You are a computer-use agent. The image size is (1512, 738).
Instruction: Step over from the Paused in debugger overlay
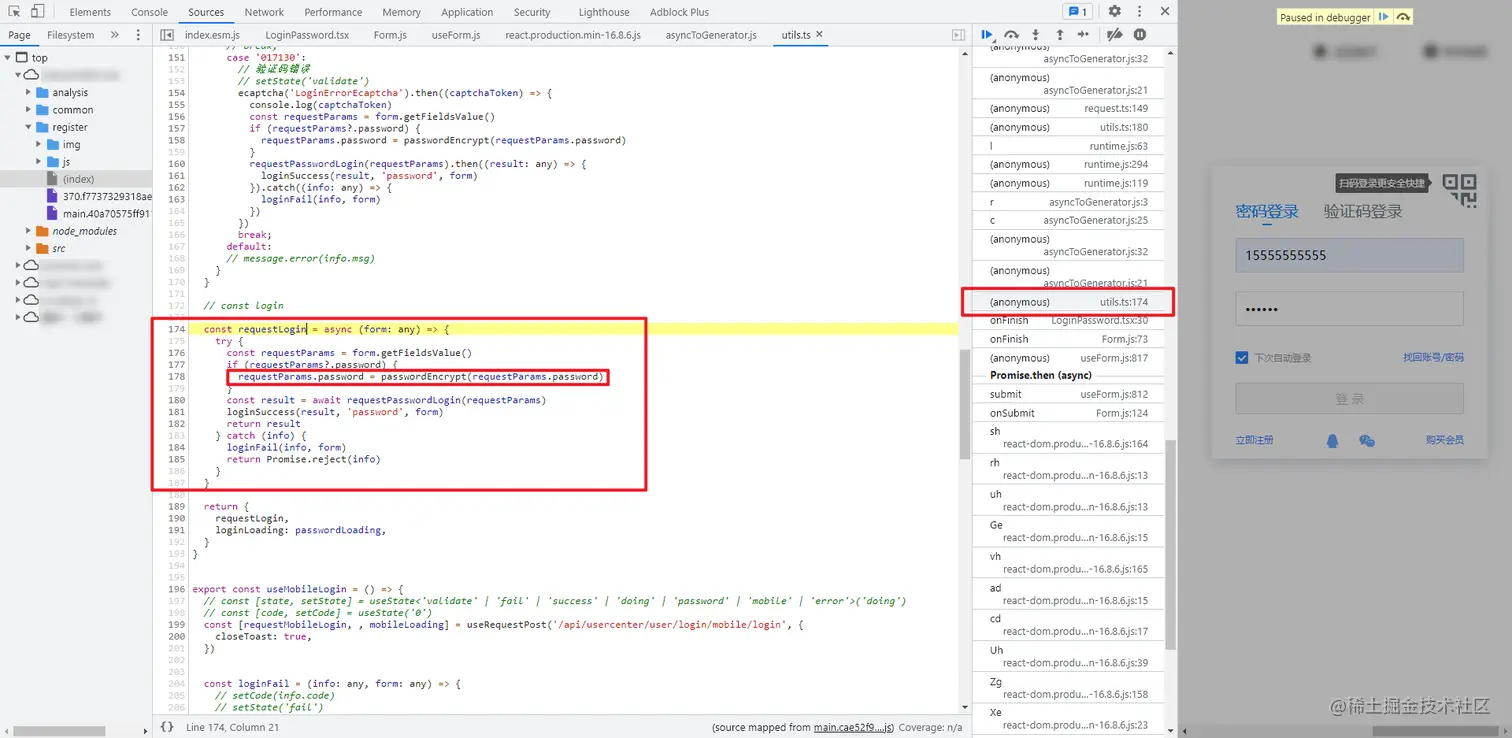[x=1403, y=17]
